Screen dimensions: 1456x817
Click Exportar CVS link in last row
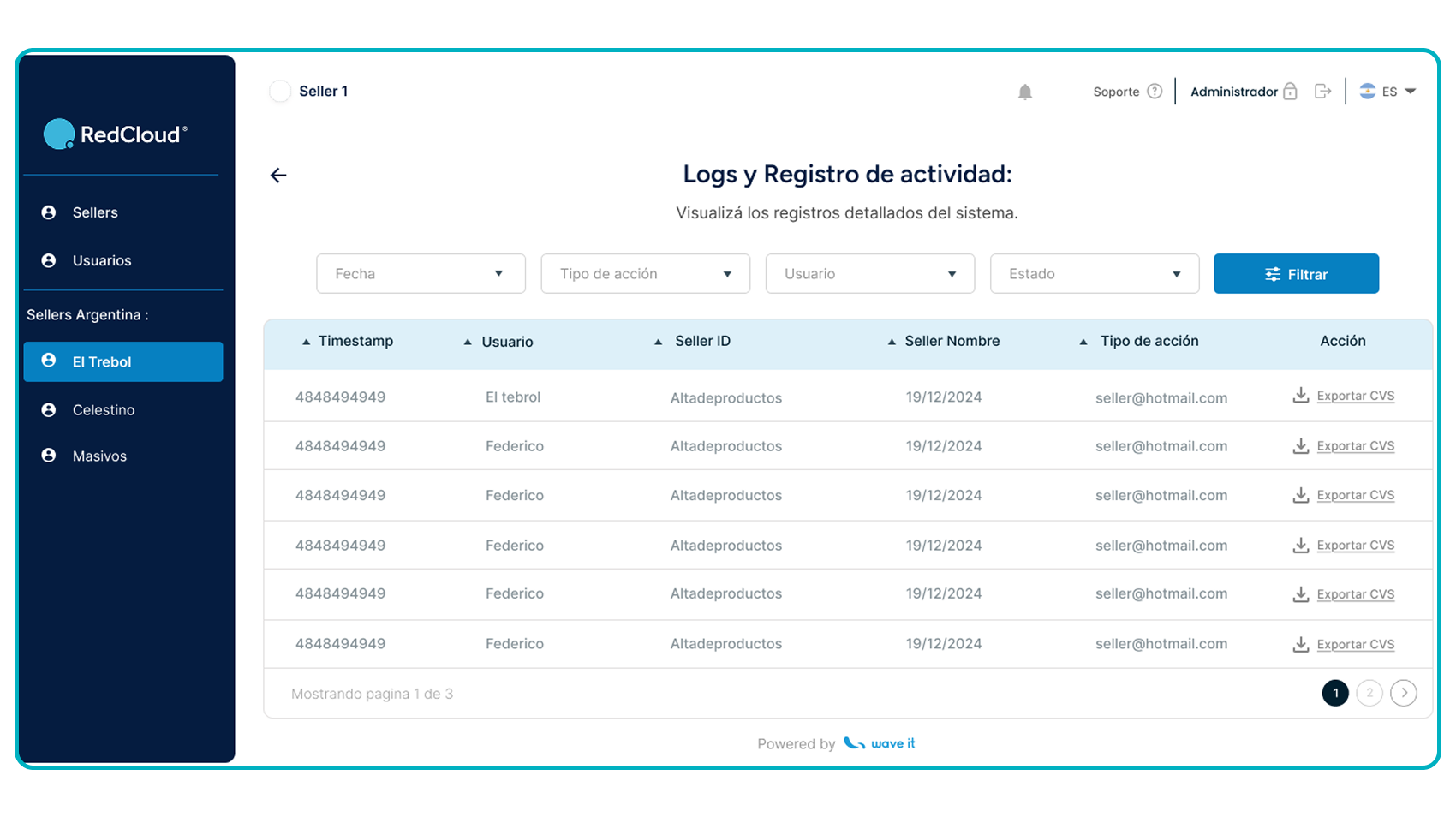(1355, 645)
